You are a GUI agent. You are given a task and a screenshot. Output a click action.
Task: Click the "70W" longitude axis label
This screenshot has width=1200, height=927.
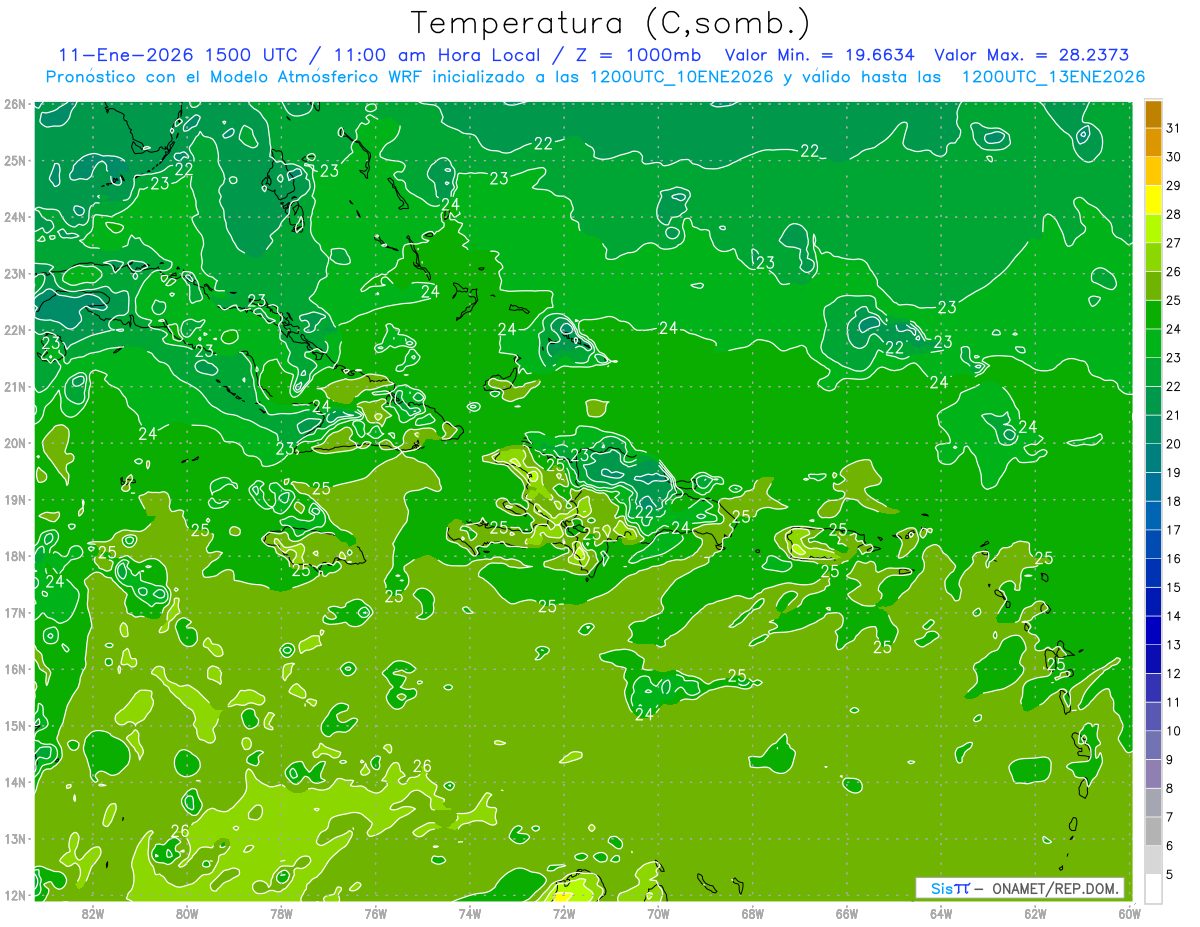pyautogui.click(x=658, y=913)
